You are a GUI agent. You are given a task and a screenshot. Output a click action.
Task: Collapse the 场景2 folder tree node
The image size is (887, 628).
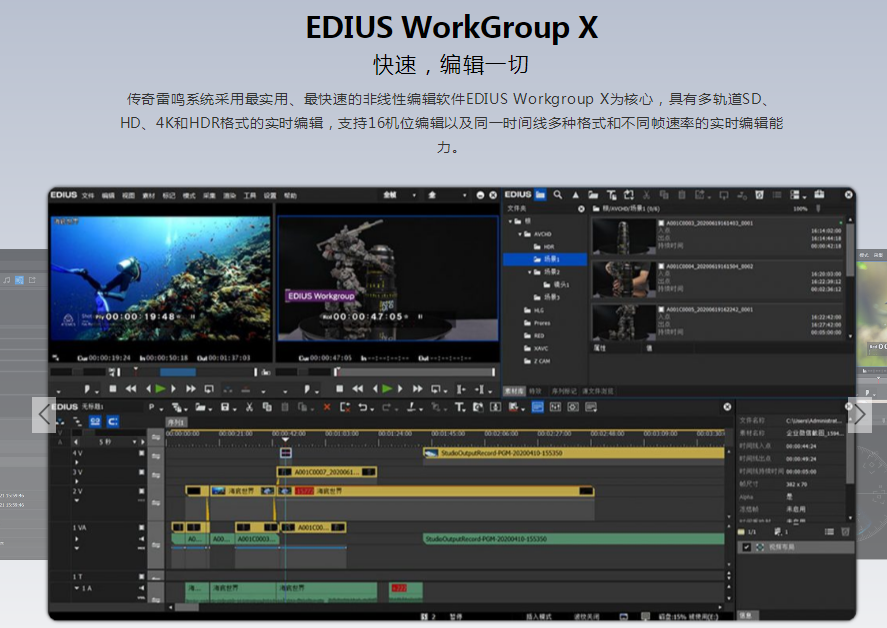click(x=530, y=272)
